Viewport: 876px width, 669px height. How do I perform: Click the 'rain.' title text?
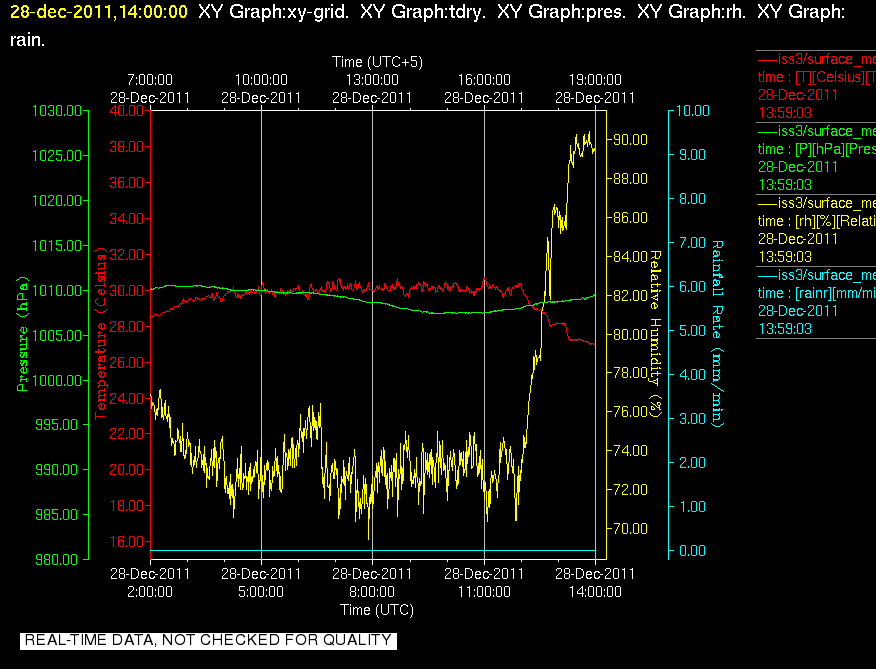(x=27, y=40)
